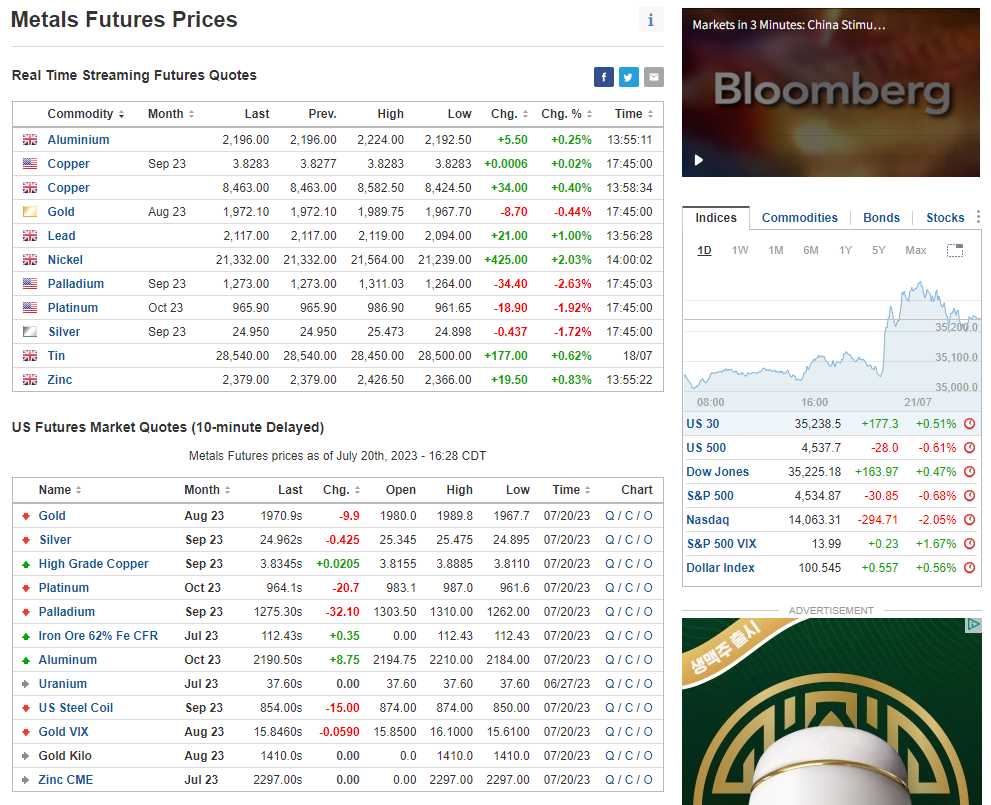
Task: Sort streaming table by Month column
Action: pyautogui.click(x=171, y=114)
